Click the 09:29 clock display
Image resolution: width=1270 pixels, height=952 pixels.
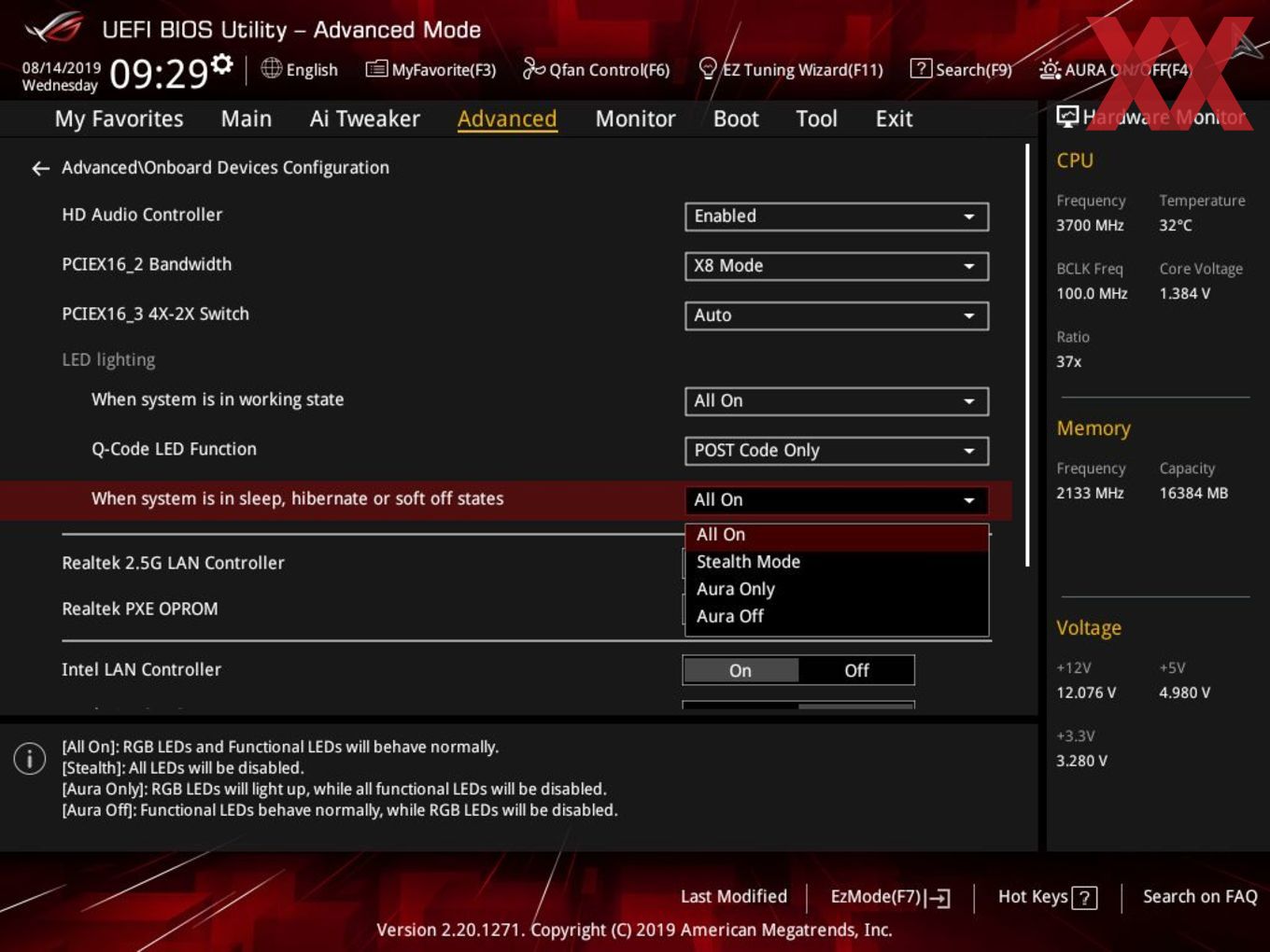pos(159,73)
